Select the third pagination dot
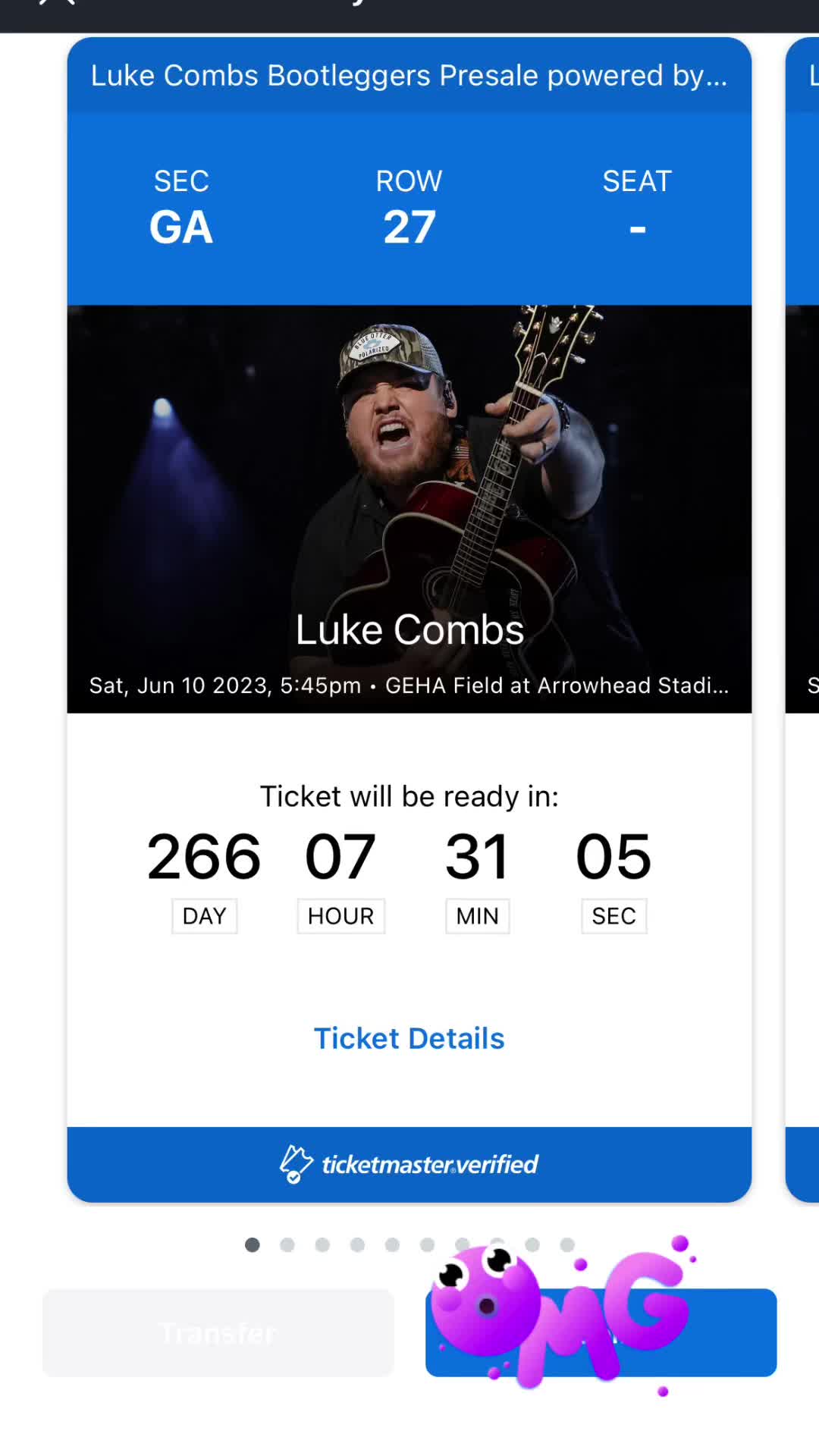819x1456 pixels. point(322,1244)
